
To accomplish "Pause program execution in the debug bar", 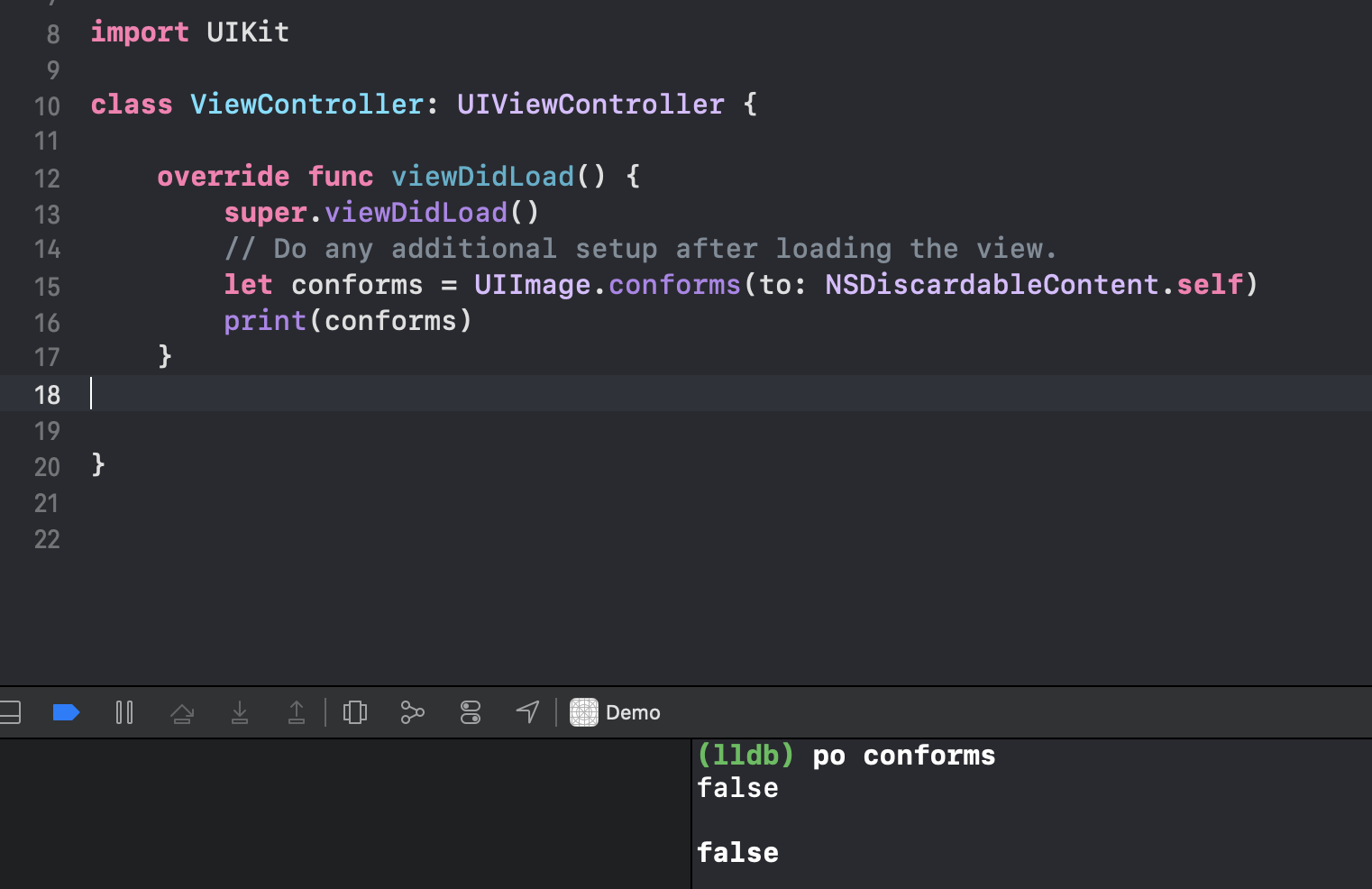I will click(123, 712).
